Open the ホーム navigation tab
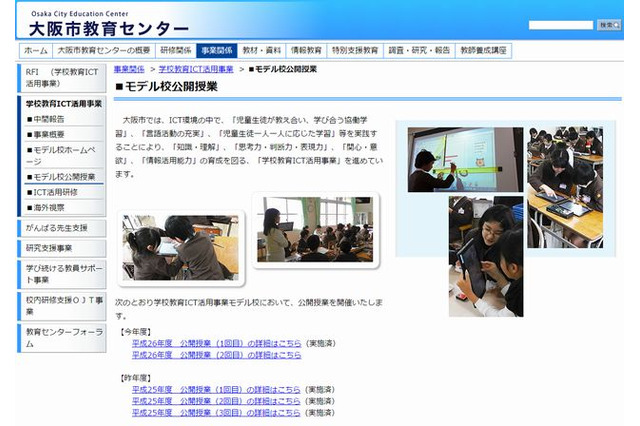The width and height of the screenshot is (640, 426). pos(36,51)
